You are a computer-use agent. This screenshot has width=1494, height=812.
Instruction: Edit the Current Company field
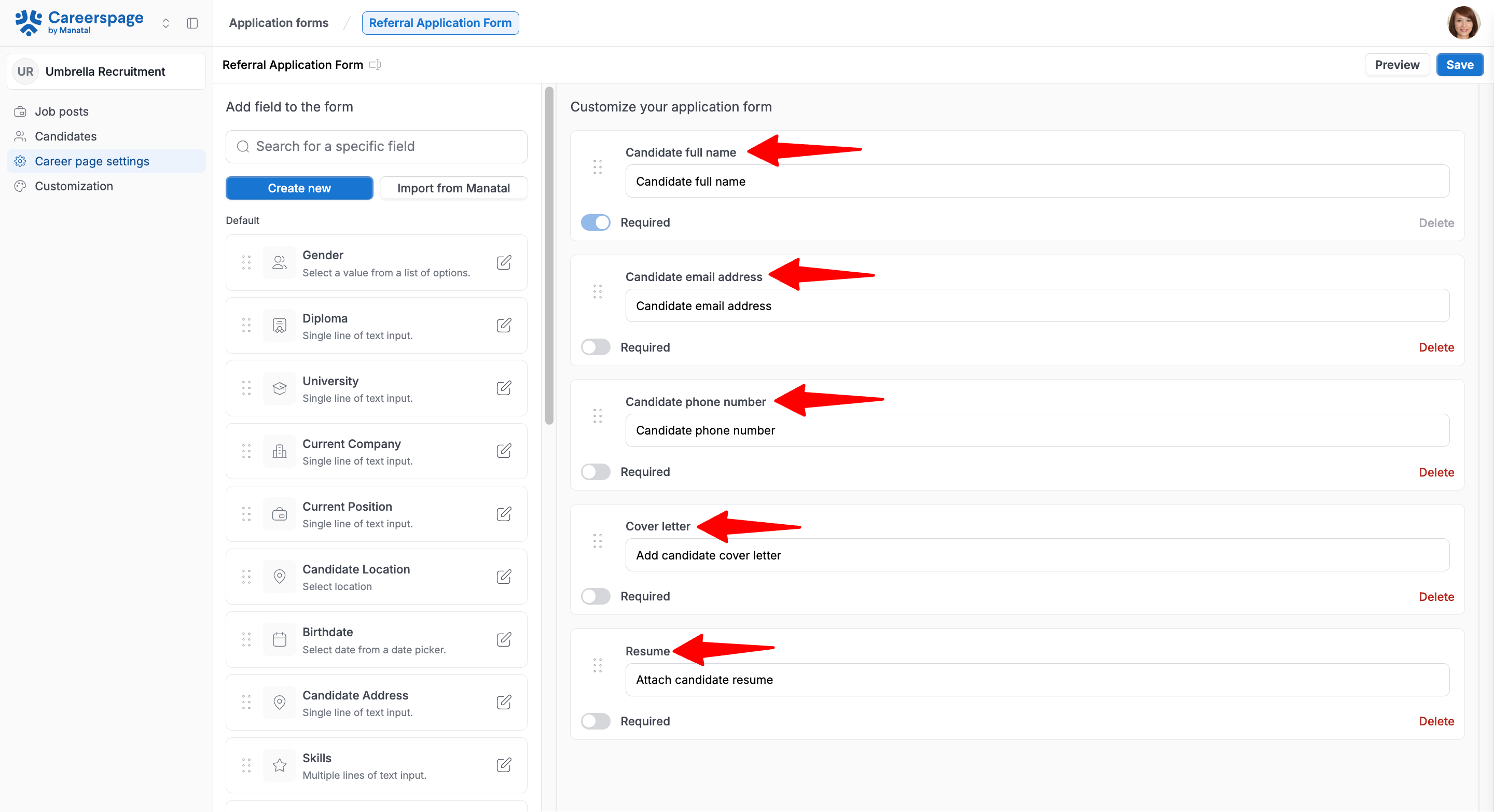click(x=504, y=451)
